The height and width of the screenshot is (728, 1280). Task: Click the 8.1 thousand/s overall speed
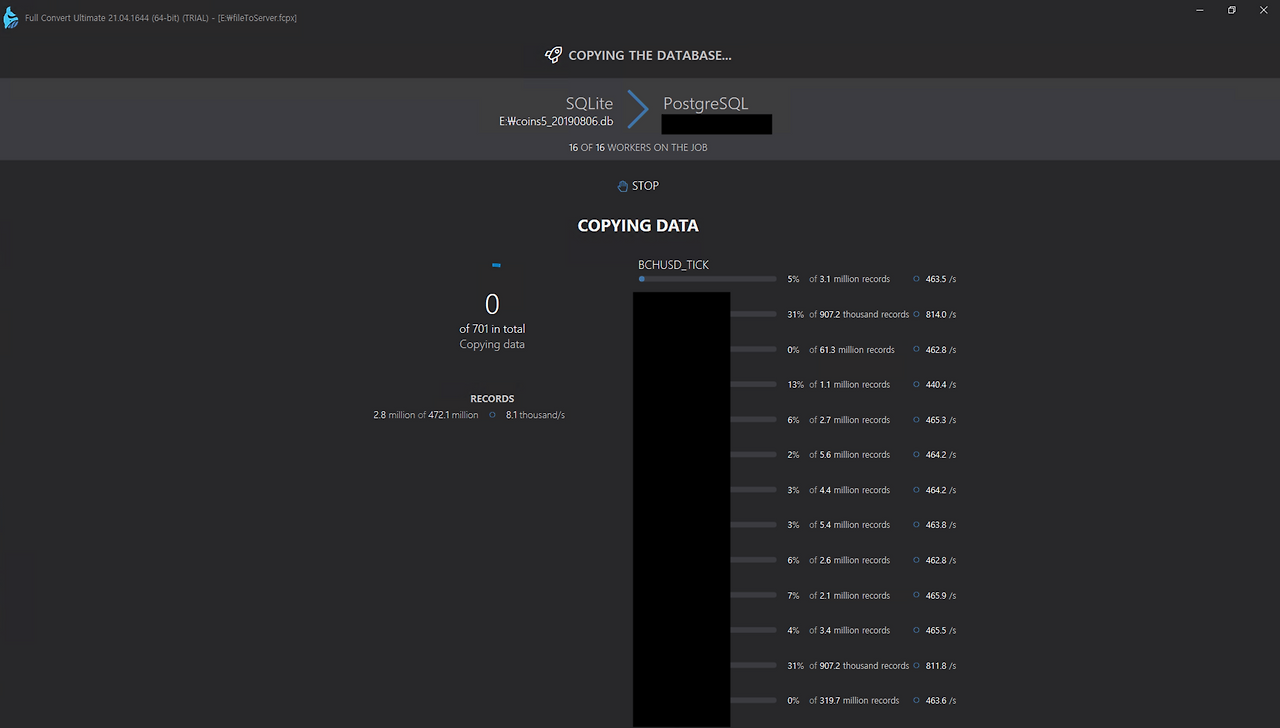[535, 415]
